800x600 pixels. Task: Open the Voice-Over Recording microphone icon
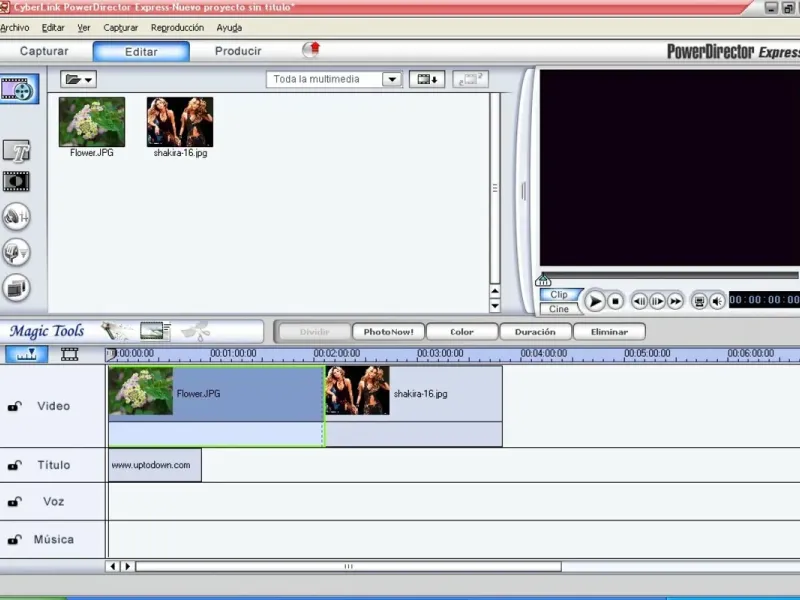point(16,253)
